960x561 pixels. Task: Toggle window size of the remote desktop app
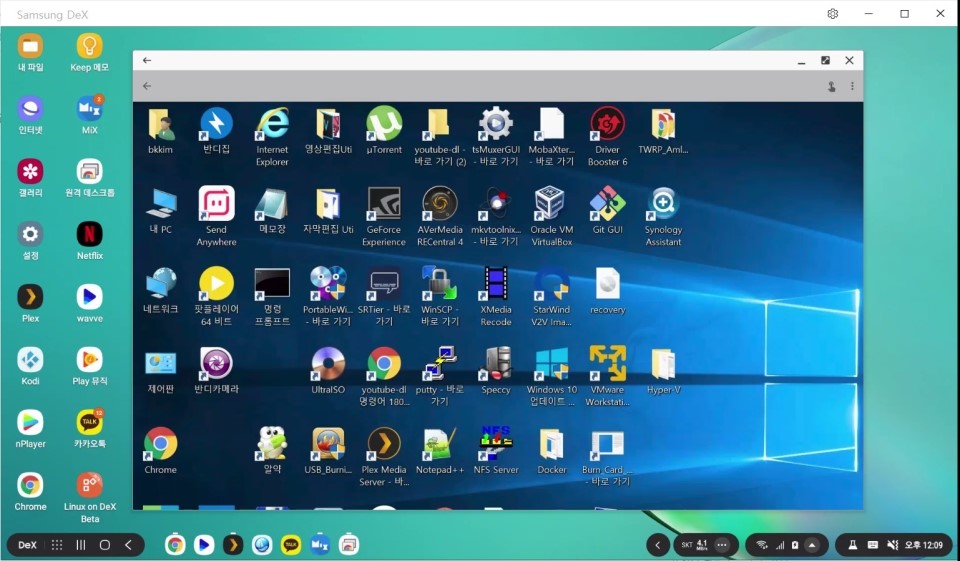[825, 60]
